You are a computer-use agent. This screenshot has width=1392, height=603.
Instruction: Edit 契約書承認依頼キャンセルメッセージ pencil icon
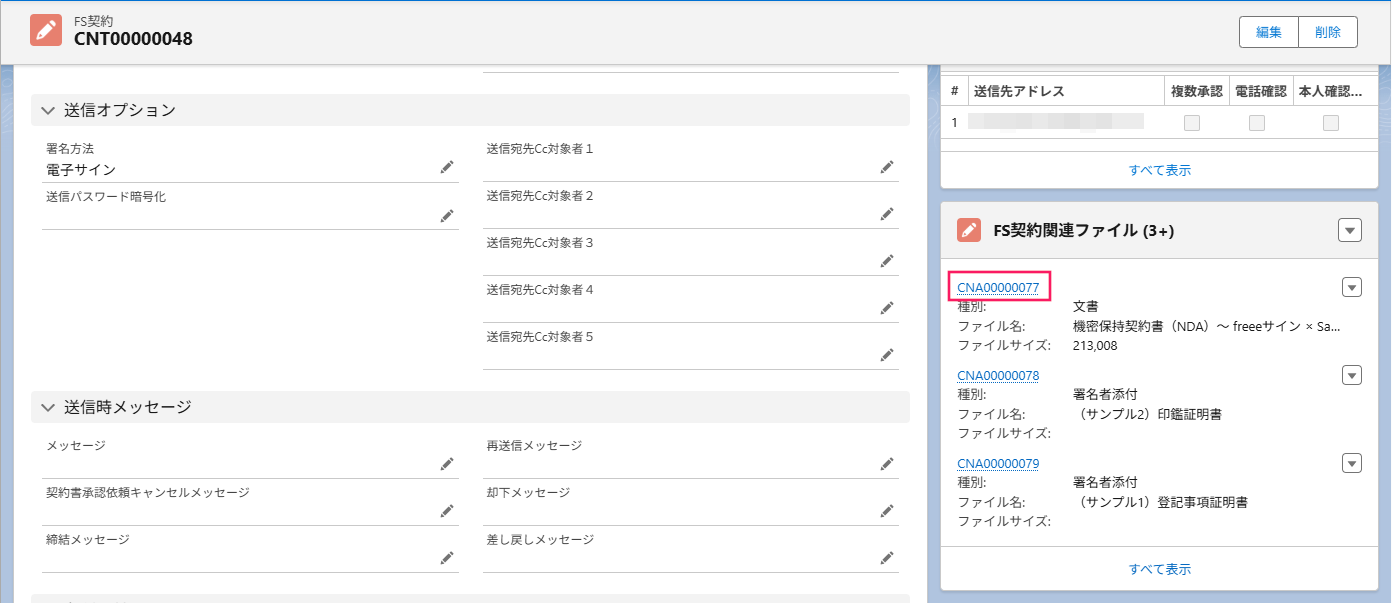447,511
